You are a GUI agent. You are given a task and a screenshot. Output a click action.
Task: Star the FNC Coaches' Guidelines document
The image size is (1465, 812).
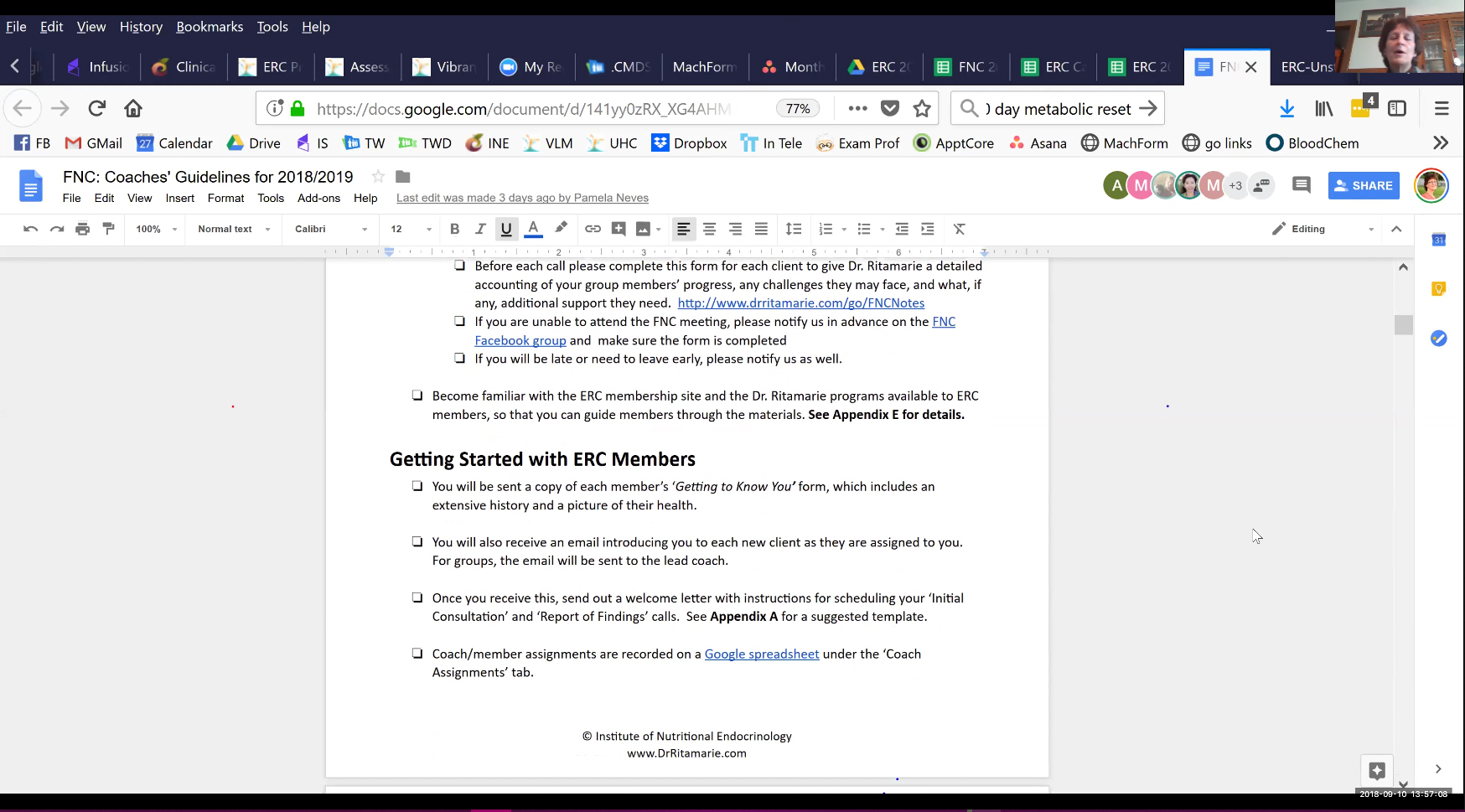pyautogui.click(x=378, y=176)
